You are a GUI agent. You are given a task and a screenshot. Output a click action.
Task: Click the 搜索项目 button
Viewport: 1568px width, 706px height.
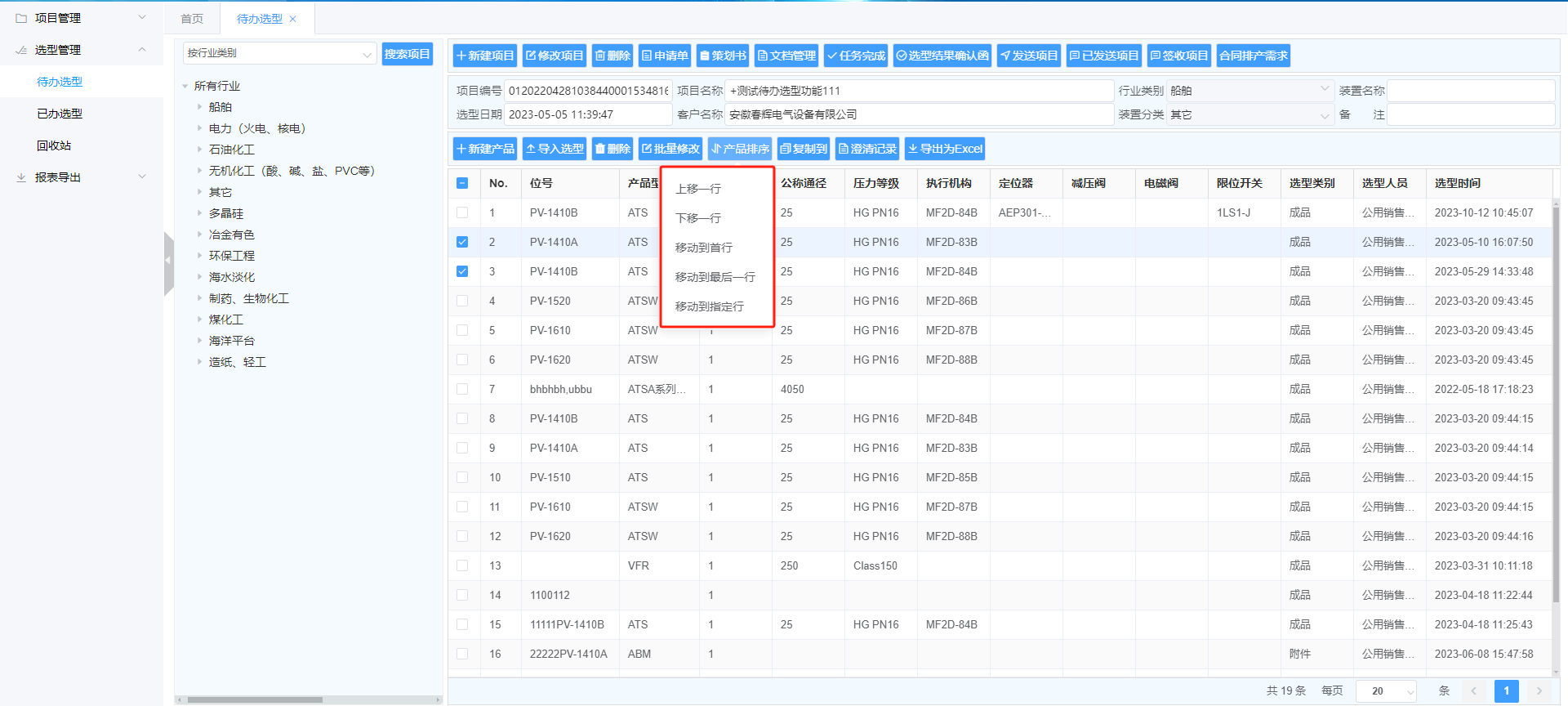pos(407,54)
